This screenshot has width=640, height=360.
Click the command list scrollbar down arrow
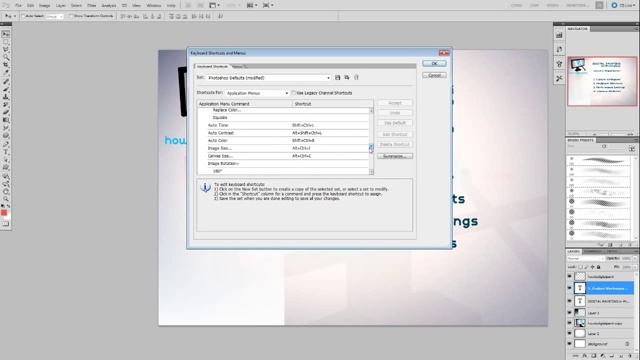pyautogui.click(x=371, y=172)
